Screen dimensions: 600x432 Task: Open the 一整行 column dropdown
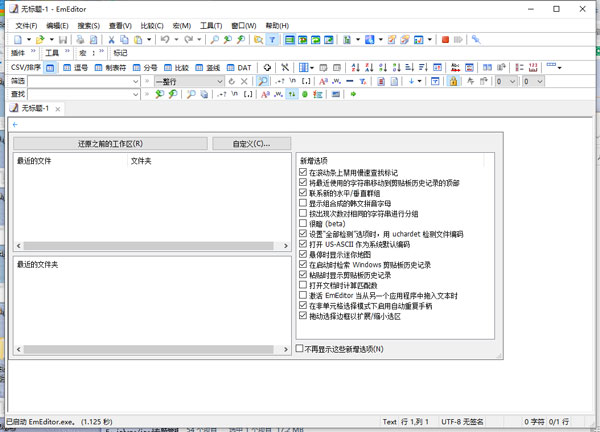[x=247, y=81]
